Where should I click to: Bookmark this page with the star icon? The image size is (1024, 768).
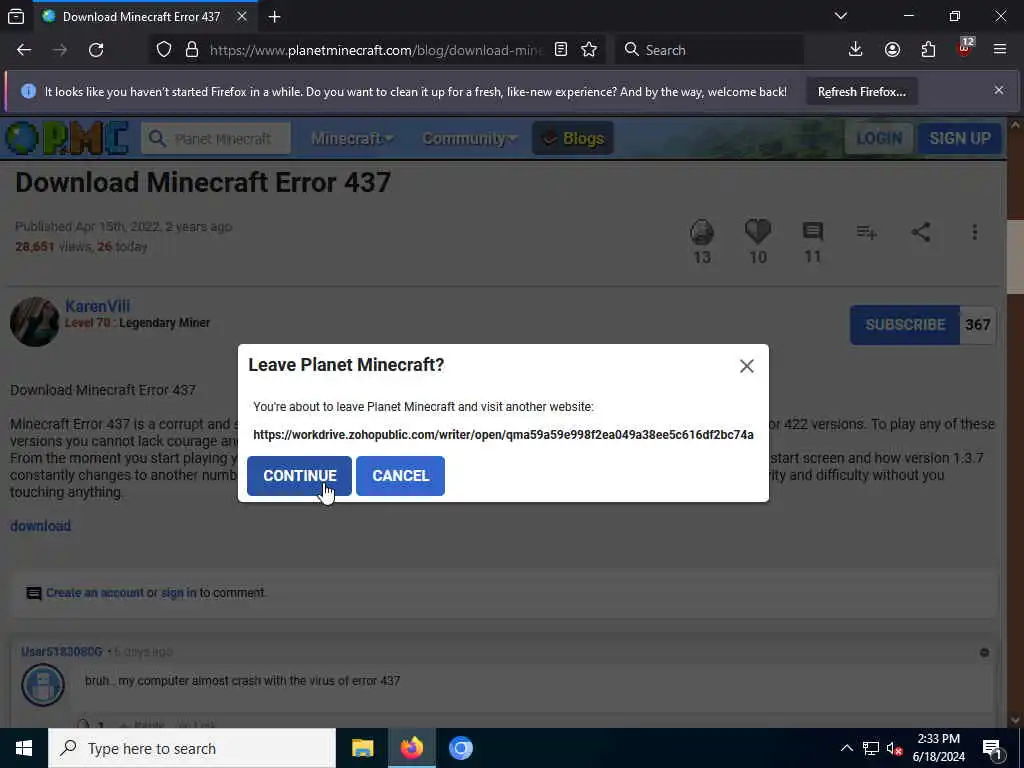[x=589, y=50]
